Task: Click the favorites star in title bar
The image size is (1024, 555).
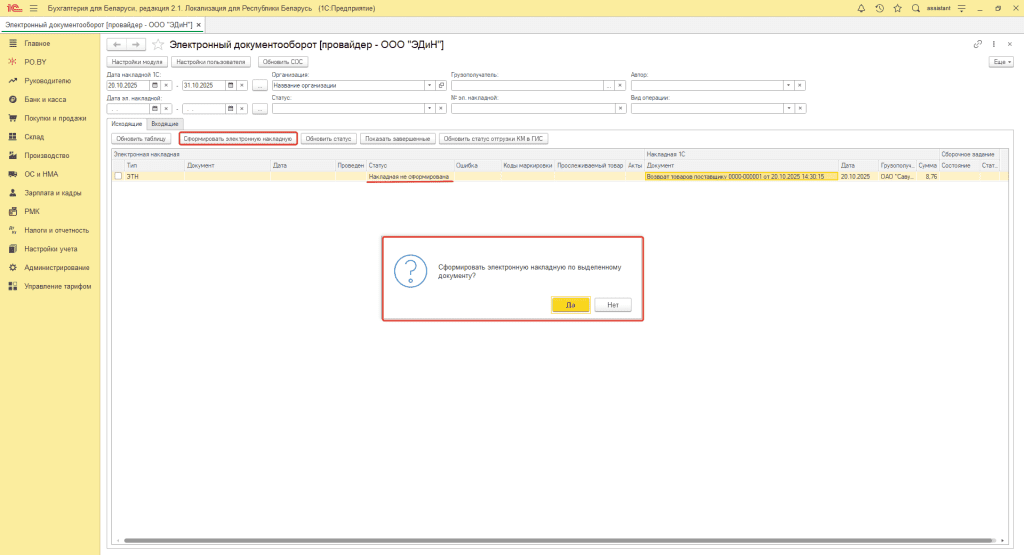Action: (x=897, y=8)
